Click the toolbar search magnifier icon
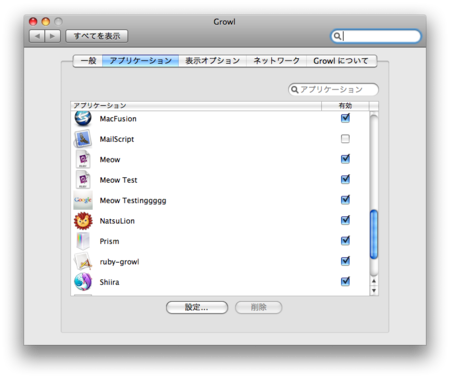450x378 pixels. [x=337, y=36]
